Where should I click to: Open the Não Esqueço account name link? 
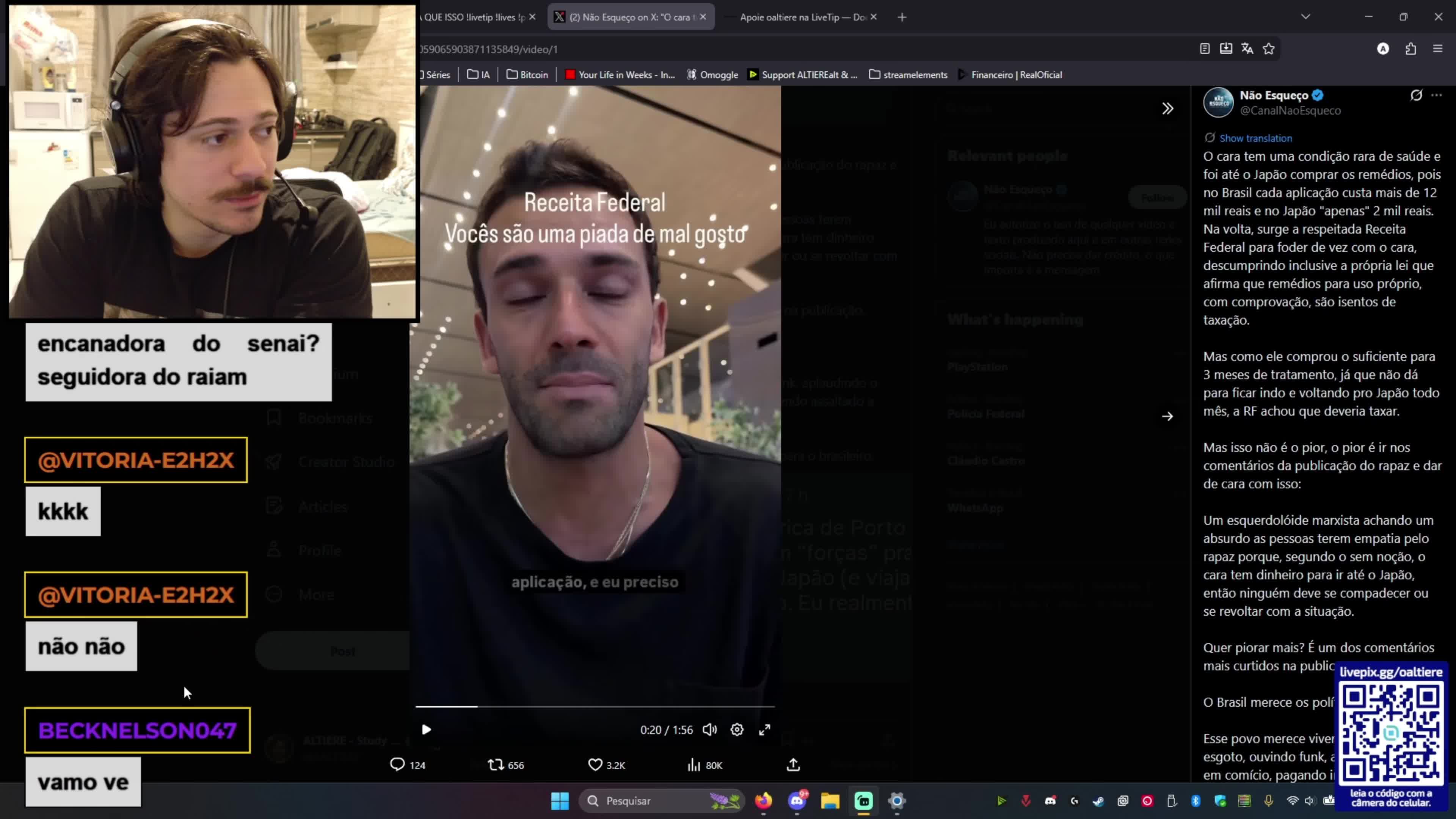point(1274,95)
